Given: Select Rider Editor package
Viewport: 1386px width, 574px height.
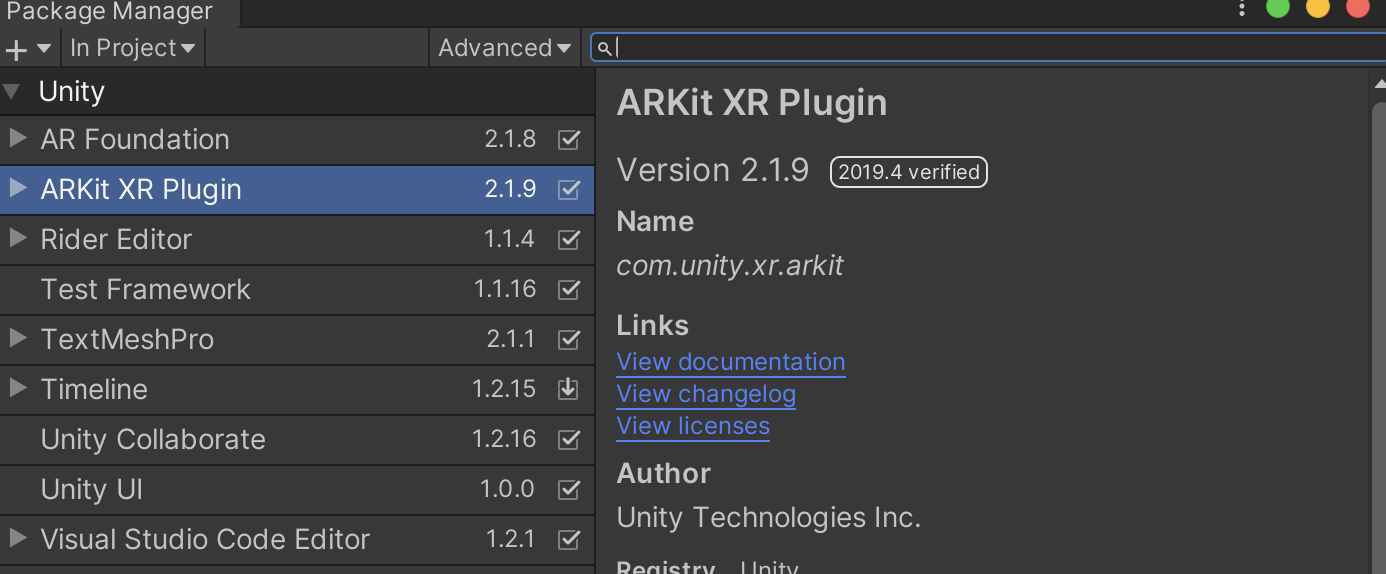Looking at the screenshot, I should [x=297, y=240].
